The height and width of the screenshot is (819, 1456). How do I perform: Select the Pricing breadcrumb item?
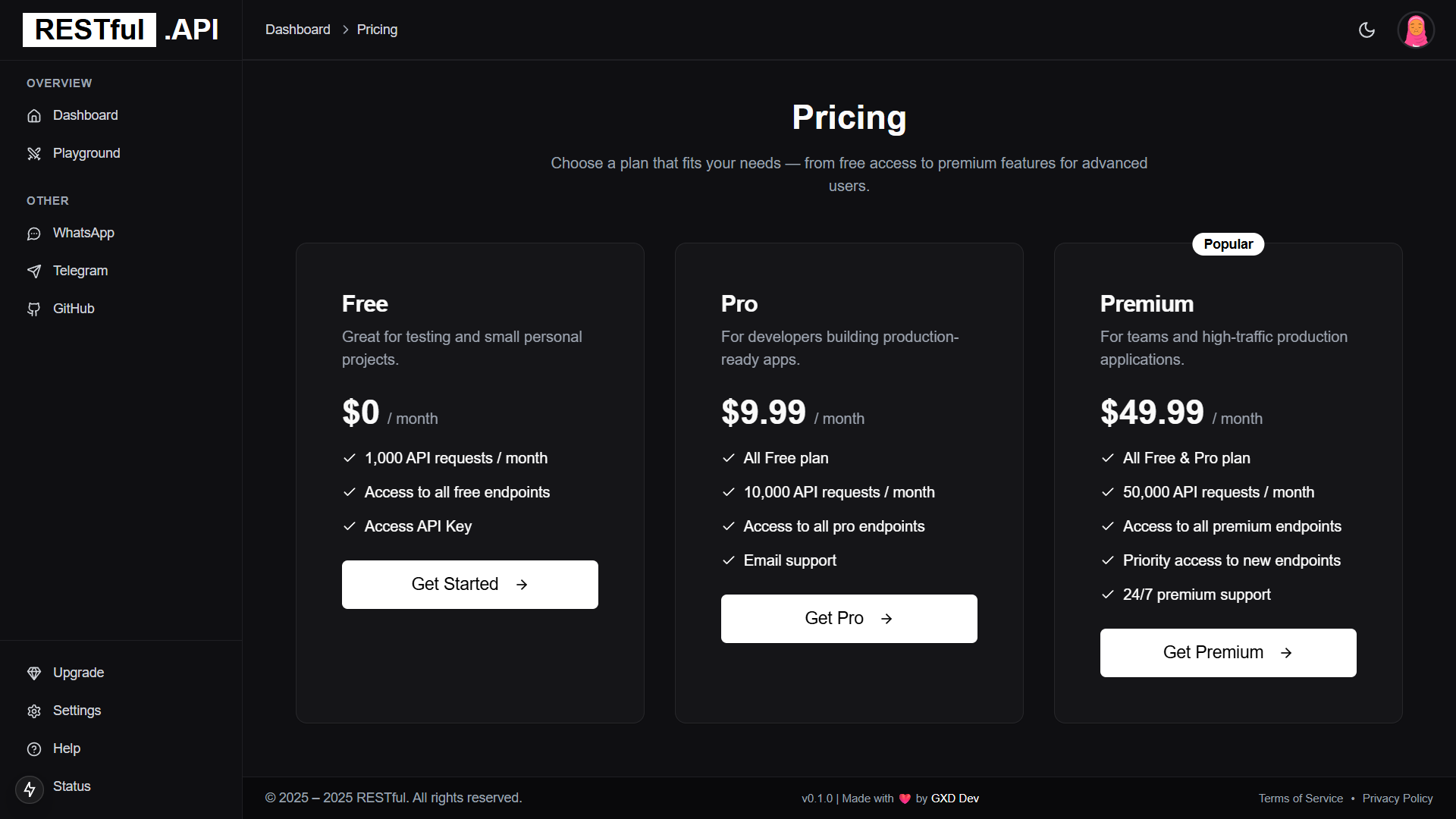tap(377, 30)
